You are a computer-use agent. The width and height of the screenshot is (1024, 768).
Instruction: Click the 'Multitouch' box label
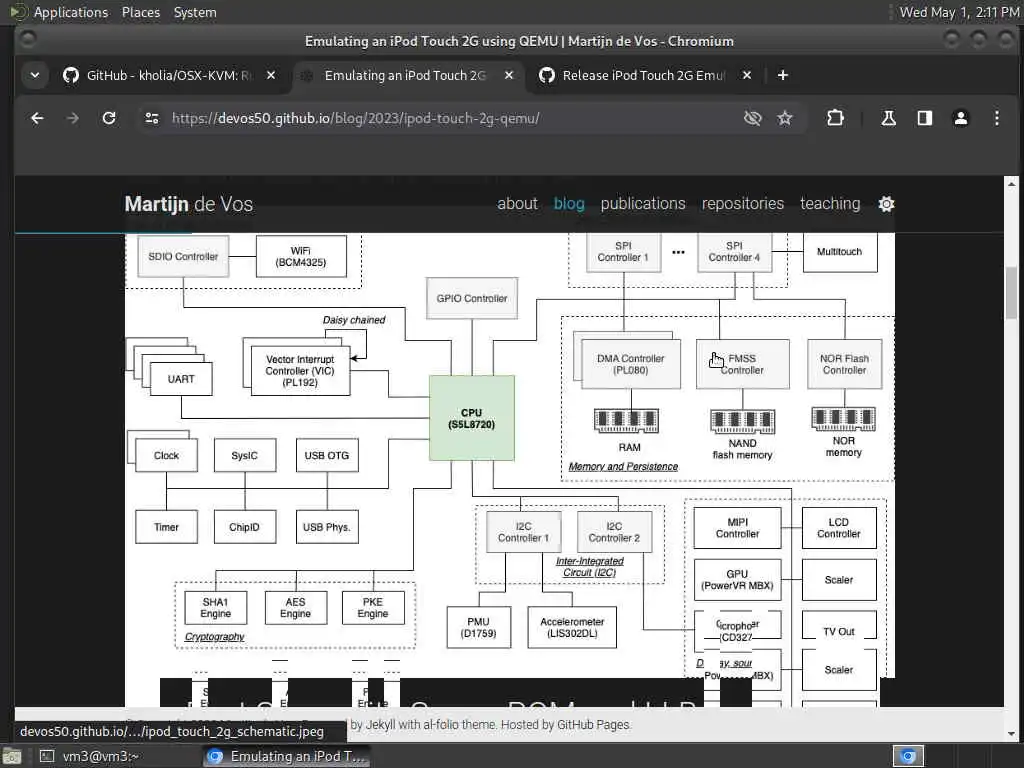[x=839, y=251]
